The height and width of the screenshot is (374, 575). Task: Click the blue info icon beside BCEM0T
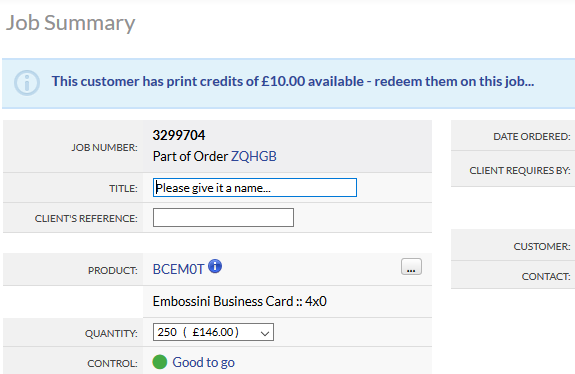[215, 266]
